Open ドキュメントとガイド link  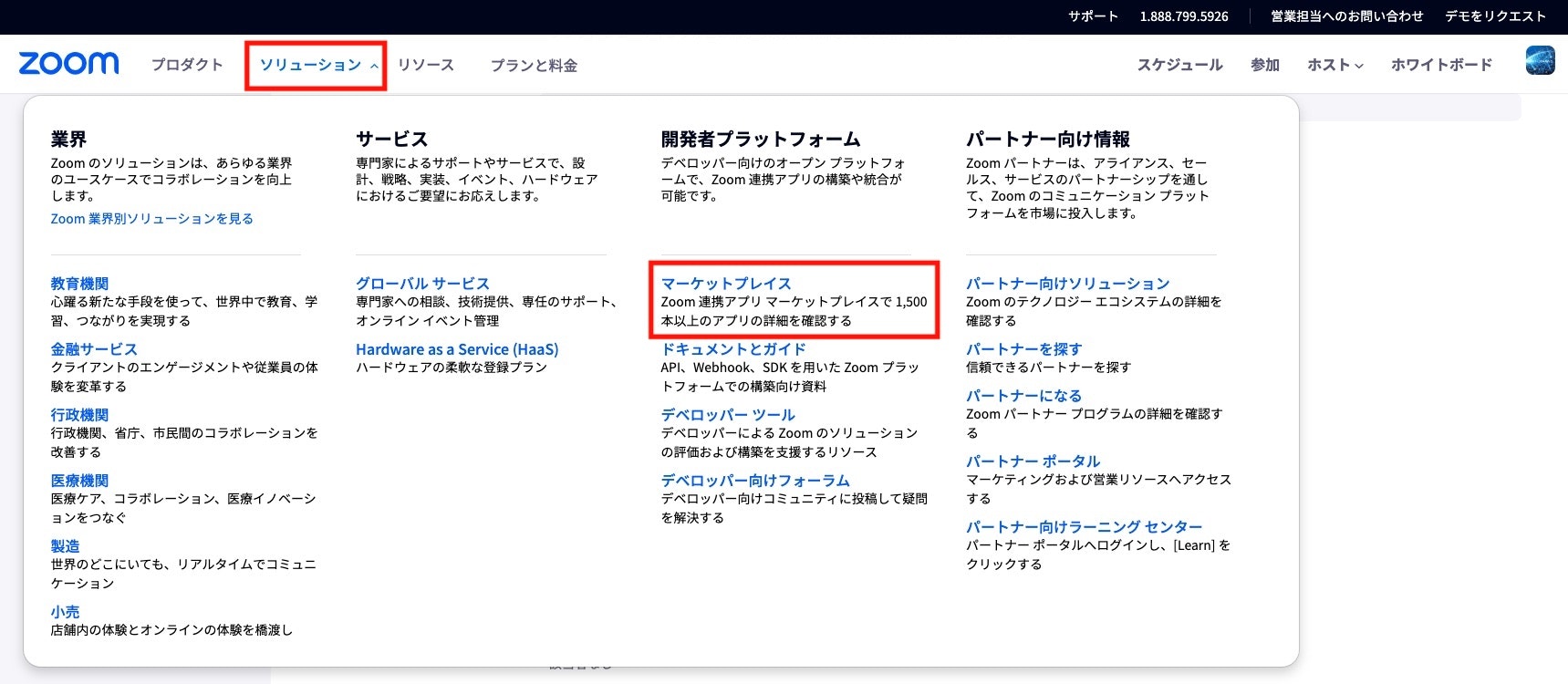(x=733, y=349)
